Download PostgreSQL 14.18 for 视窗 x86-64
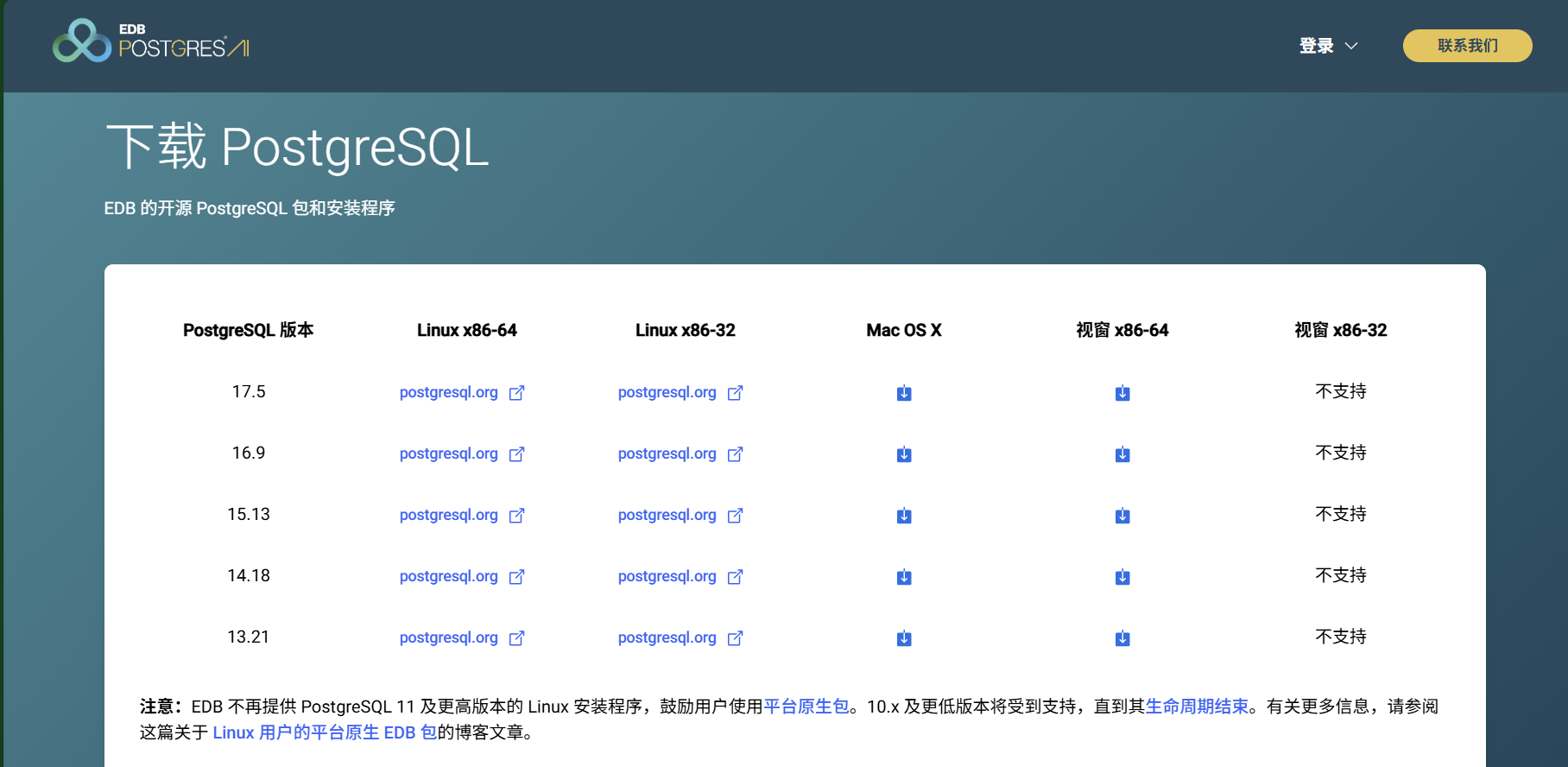 pyautogui.click(x=1122, y=577)
